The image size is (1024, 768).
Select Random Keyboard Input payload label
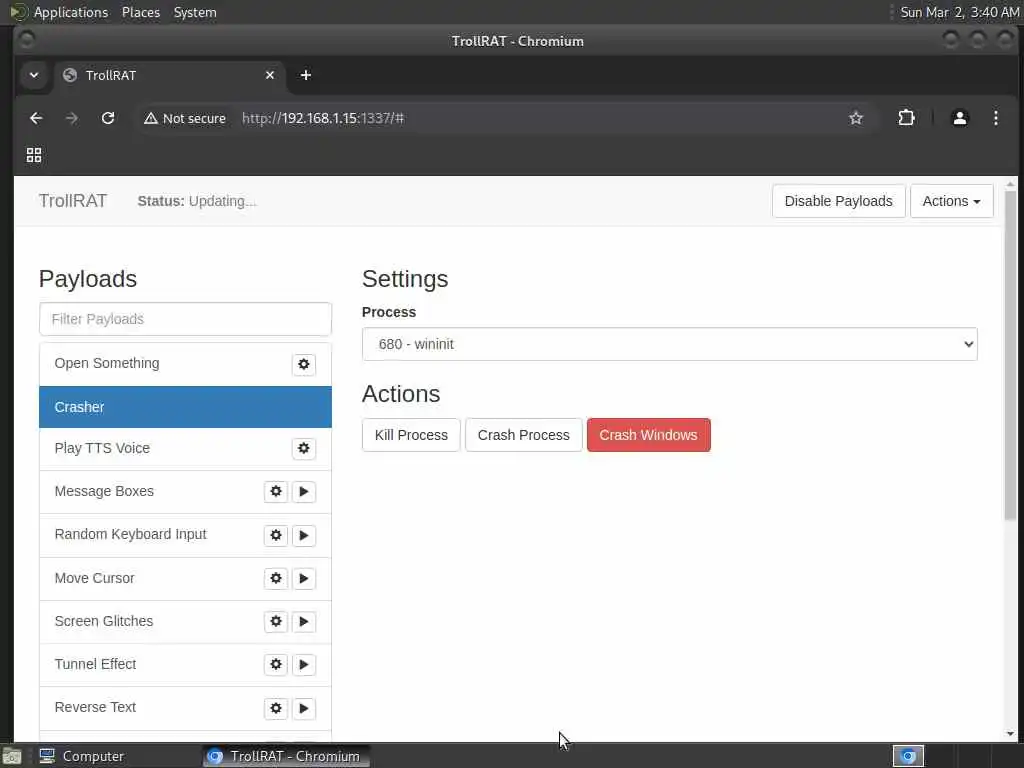131,534
